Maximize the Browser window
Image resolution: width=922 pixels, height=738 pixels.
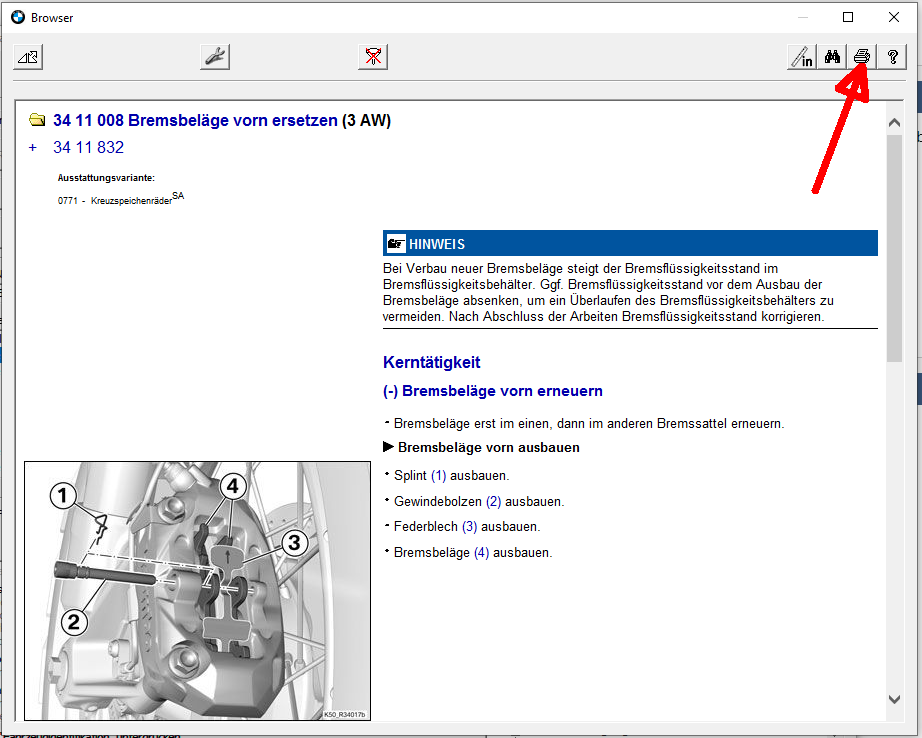[848, 17]
